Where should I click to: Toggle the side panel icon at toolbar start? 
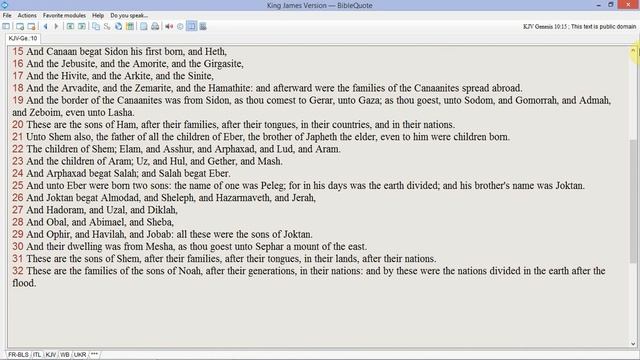pos(6,27)
